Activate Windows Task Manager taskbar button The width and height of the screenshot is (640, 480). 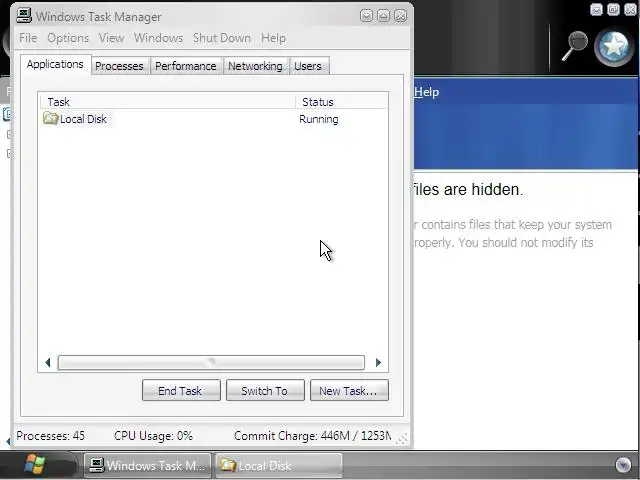(x=147, y=465)
